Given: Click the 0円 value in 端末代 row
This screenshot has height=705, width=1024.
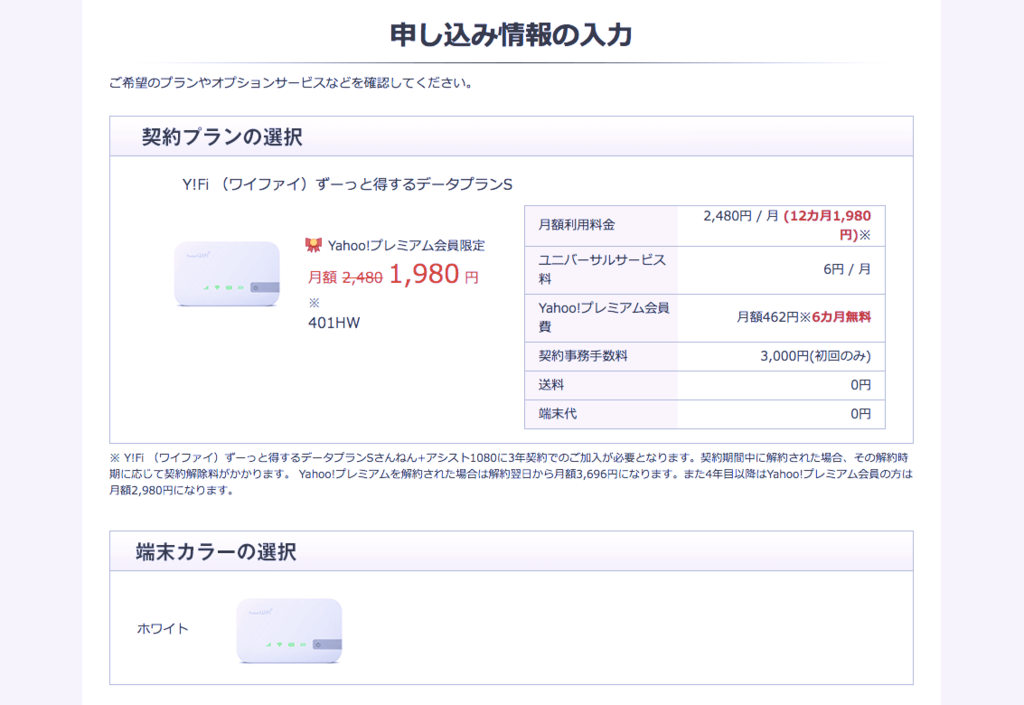Looking at the screenshot, I should 861,413.
